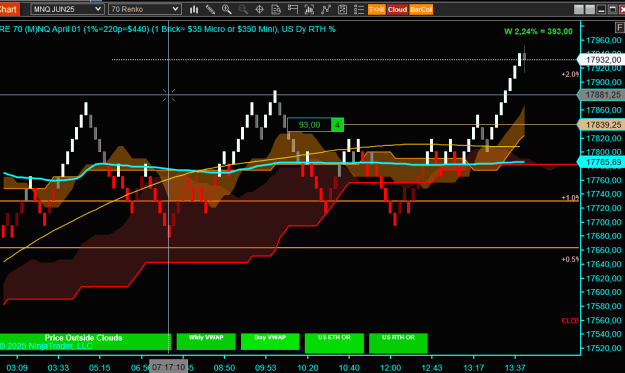This screenshot has width=625, height=373.
Task: Toggle the Cloud button
Action: click(397, 10)
